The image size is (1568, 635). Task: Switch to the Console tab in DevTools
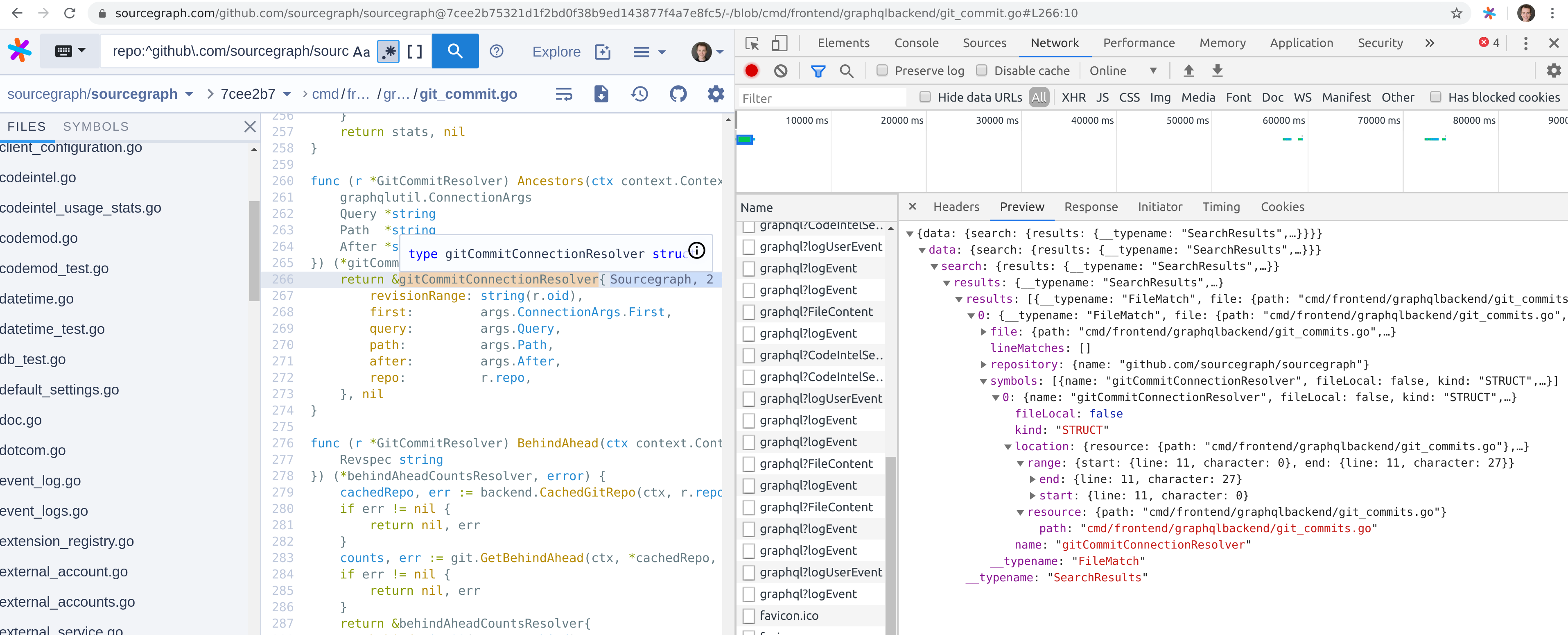915,43
